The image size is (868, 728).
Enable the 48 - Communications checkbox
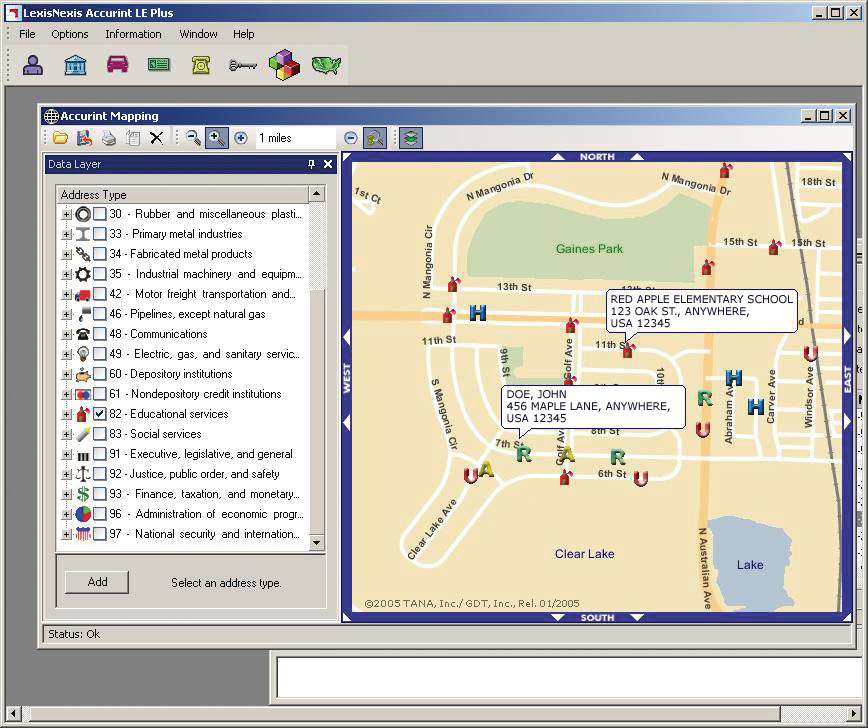[x=100, y=334]
